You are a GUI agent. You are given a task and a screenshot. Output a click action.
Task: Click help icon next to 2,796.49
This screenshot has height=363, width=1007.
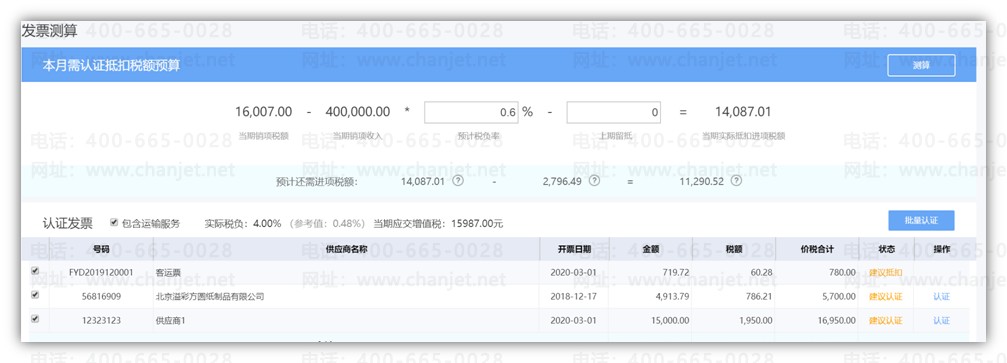595,181
